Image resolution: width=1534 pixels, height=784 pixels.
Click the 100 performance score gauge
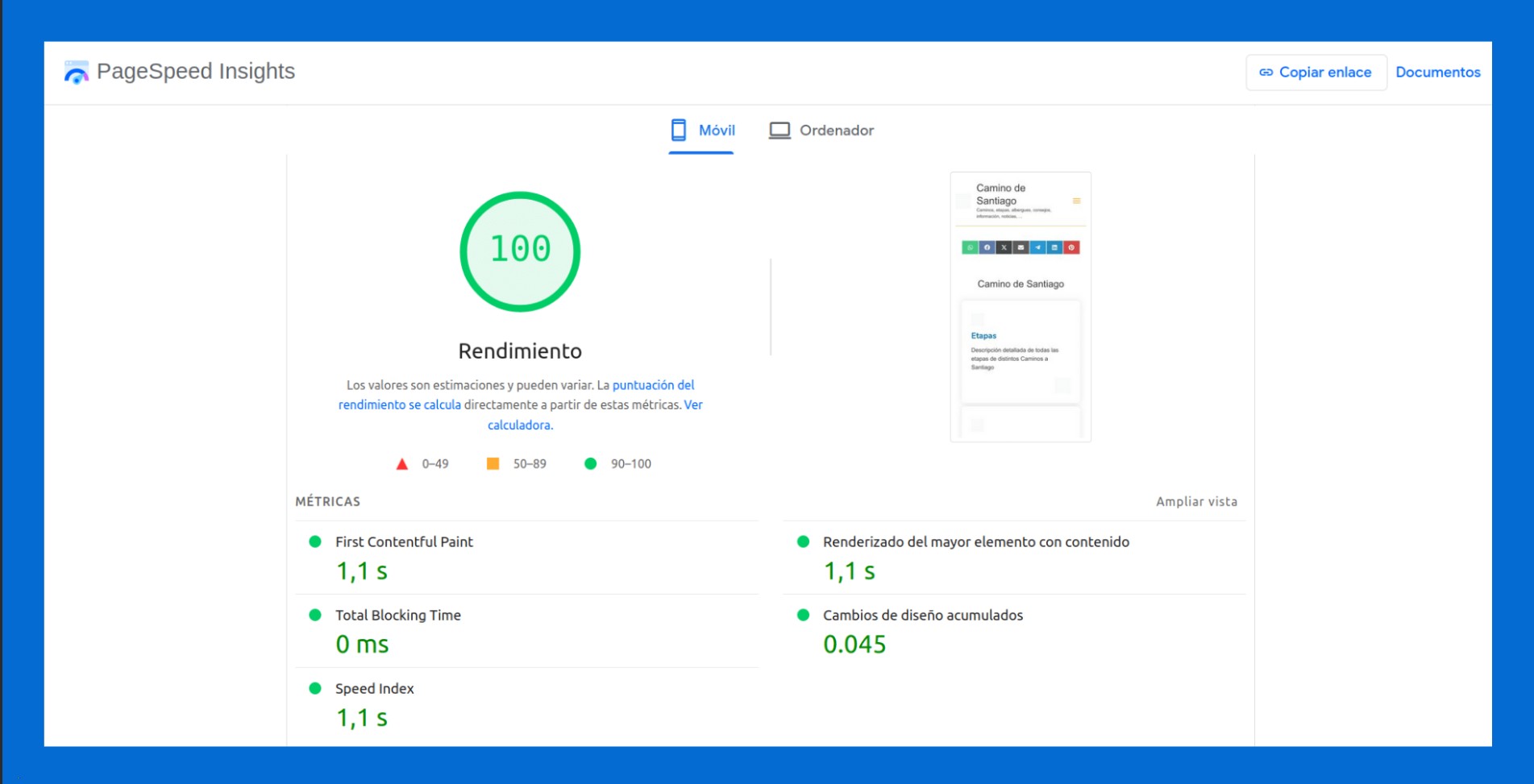pyautogui.click(x=520, y=251)
